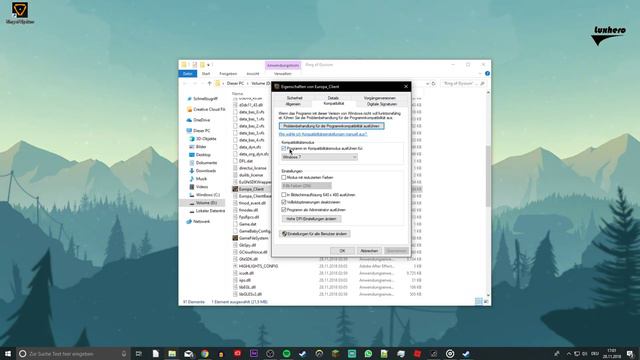Open Task View on the taskbar

[139, 353]
